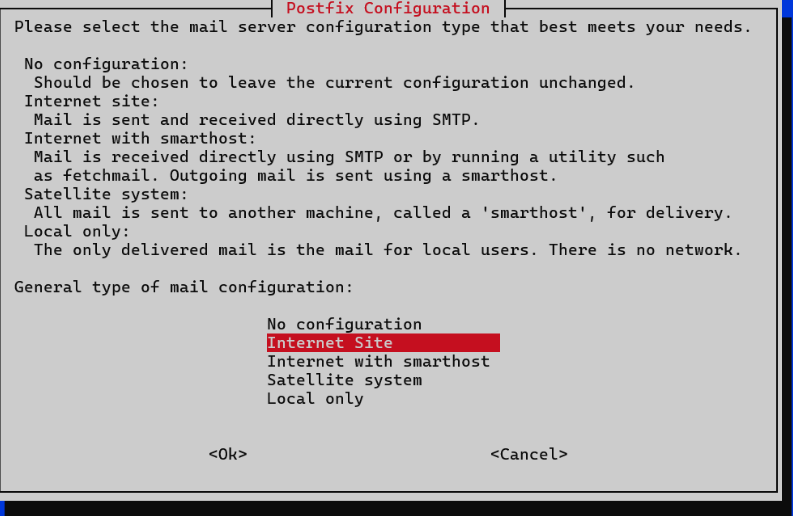Click the "Should be chosen to leave" description line
This screenshot has width=793, height=516.
[x=334, y=82]
